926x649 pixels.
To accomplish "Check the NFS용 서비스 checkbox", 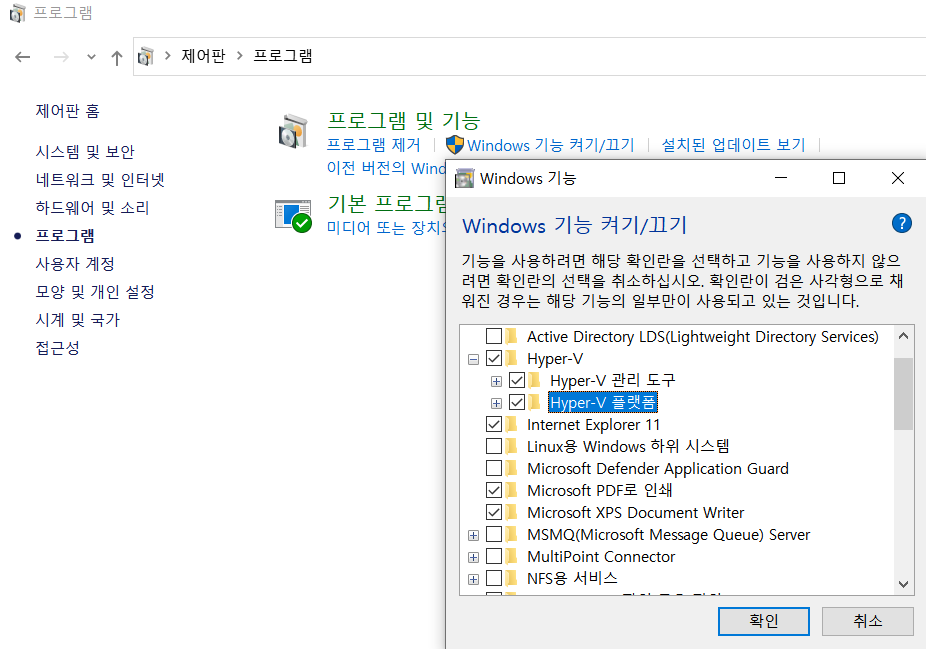I will 494,578.
